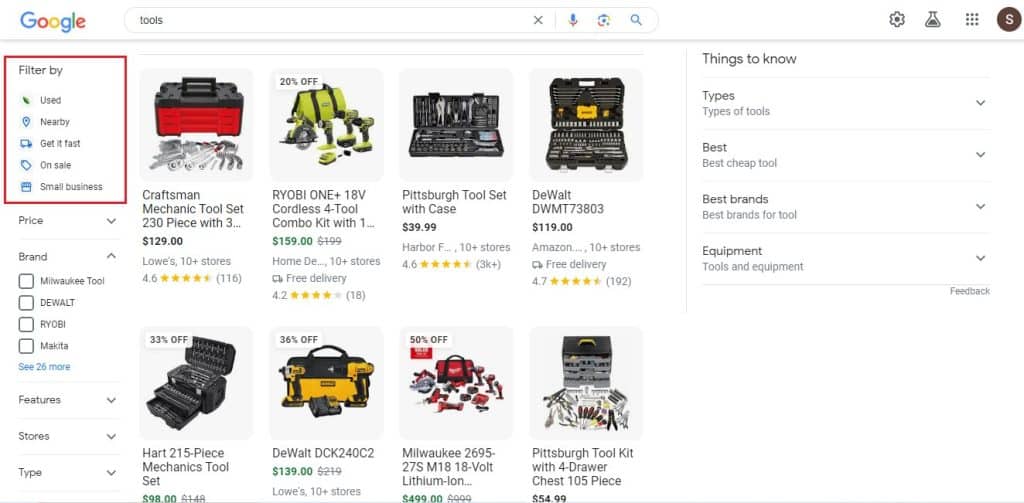Expand the Stores filter section
This screenshot has height=503, width=1024.
67,436
